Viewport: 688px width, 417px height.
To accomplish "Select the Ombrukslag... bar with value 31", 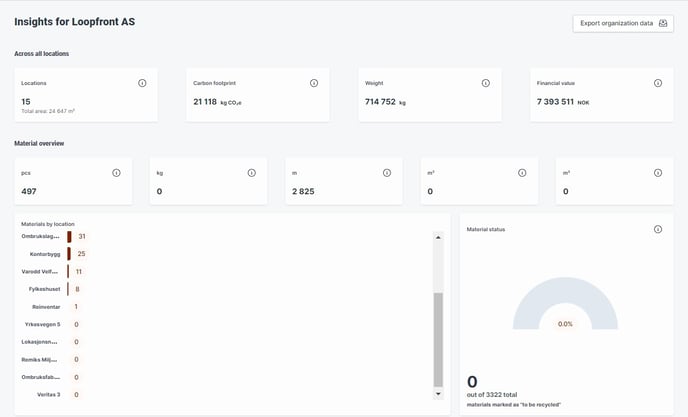I will tap(69, 237).
